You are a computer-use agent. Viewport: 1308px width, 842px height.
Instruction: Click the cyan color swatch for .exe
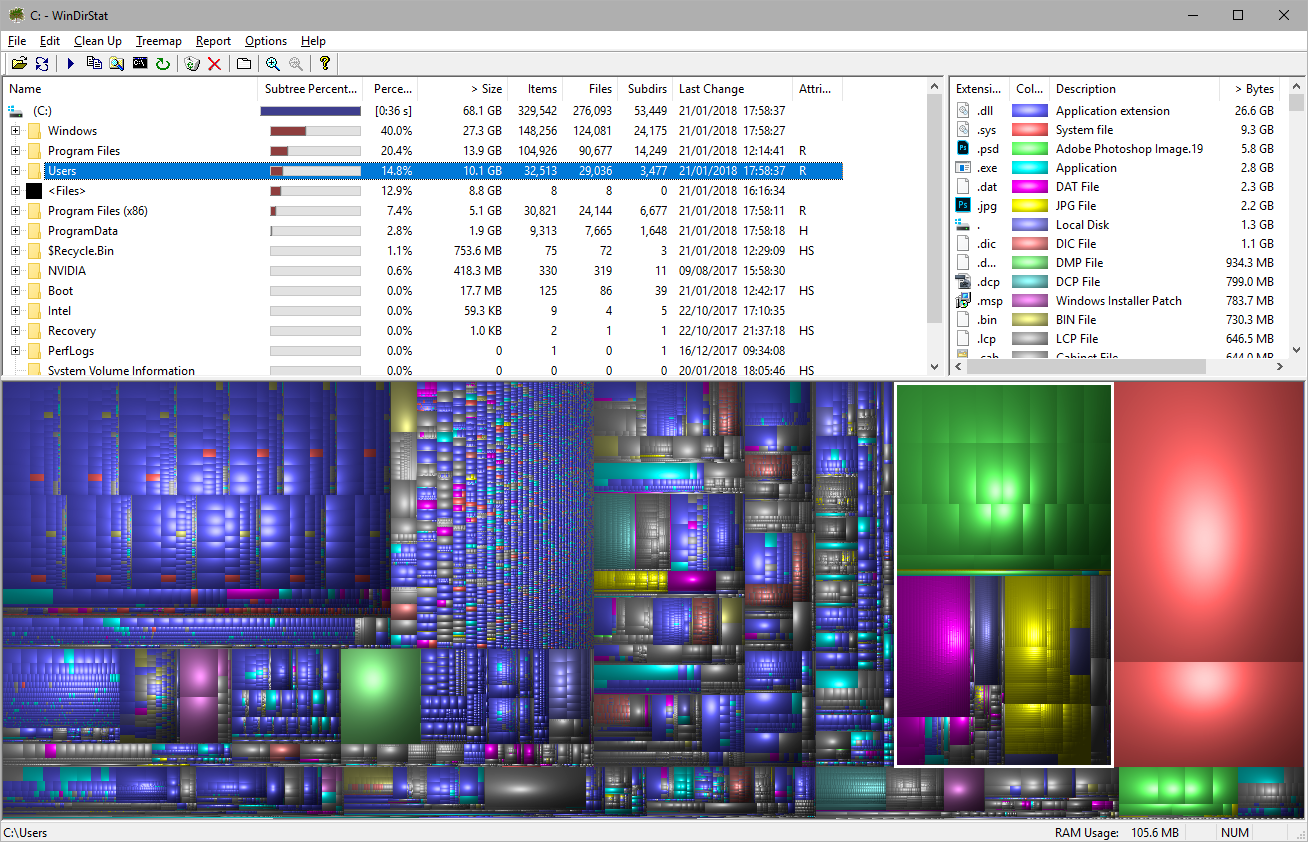[x=1030, y=168]
